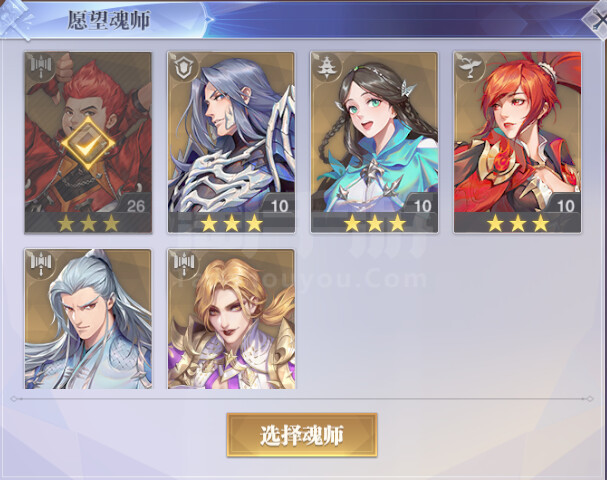Click the level 10 badge on black-haired girl card
The image size is (607, 480).
[422, 206]
